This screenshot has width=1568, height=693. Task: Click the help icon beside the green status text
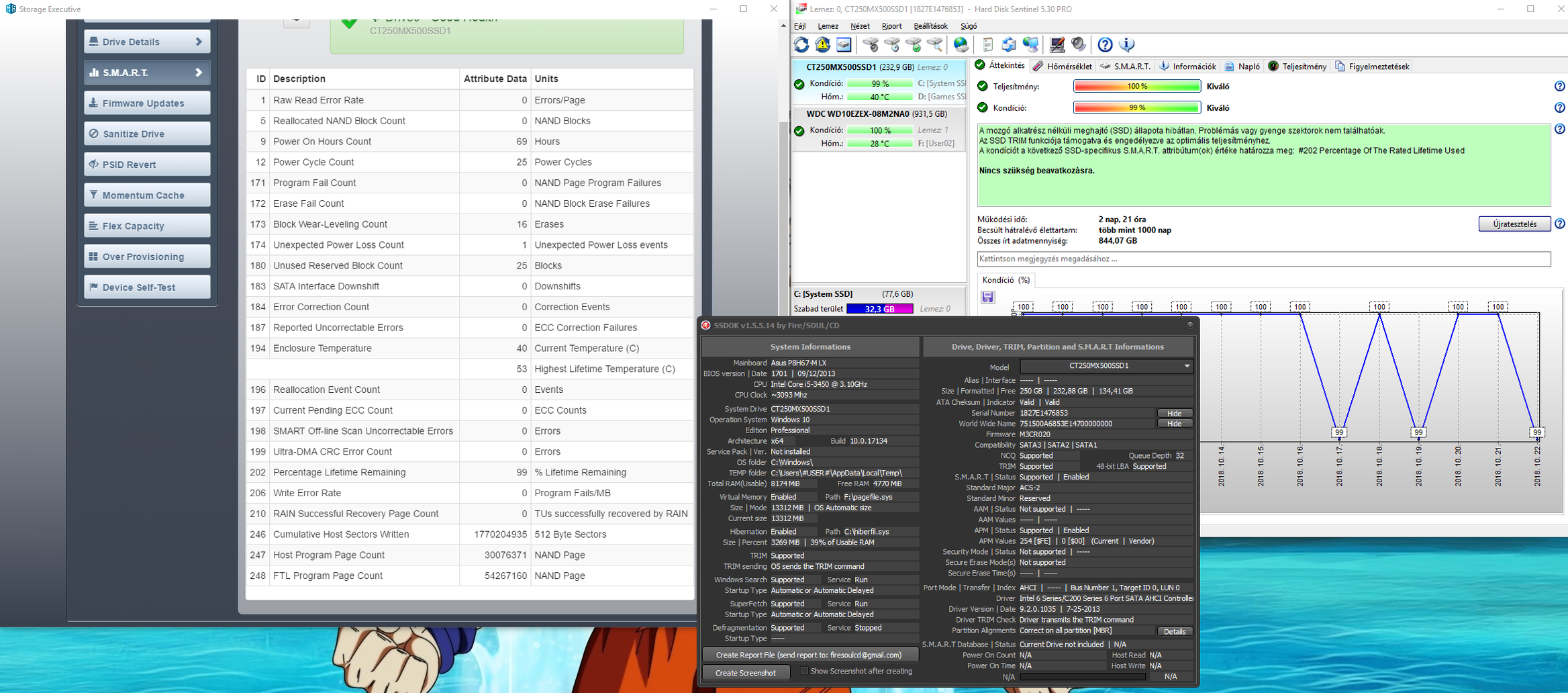[1560, 129]
